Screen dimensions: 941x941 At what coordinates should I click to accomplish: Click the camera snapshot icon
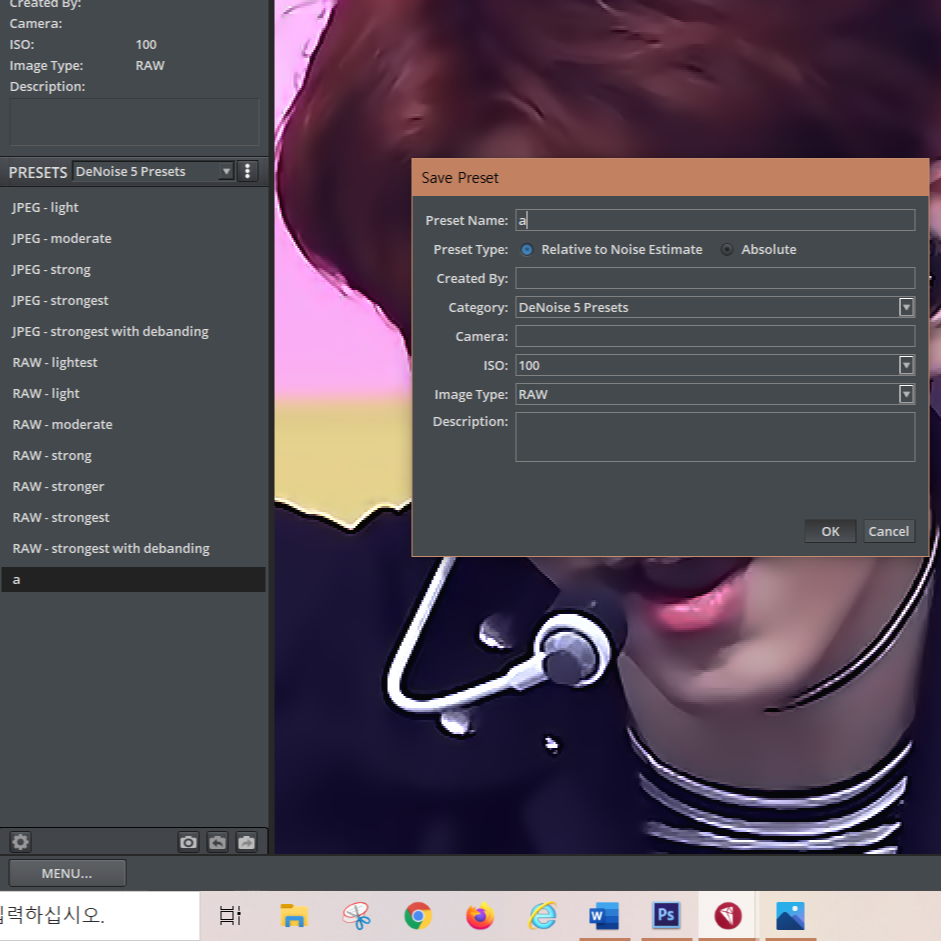[188, 842]
